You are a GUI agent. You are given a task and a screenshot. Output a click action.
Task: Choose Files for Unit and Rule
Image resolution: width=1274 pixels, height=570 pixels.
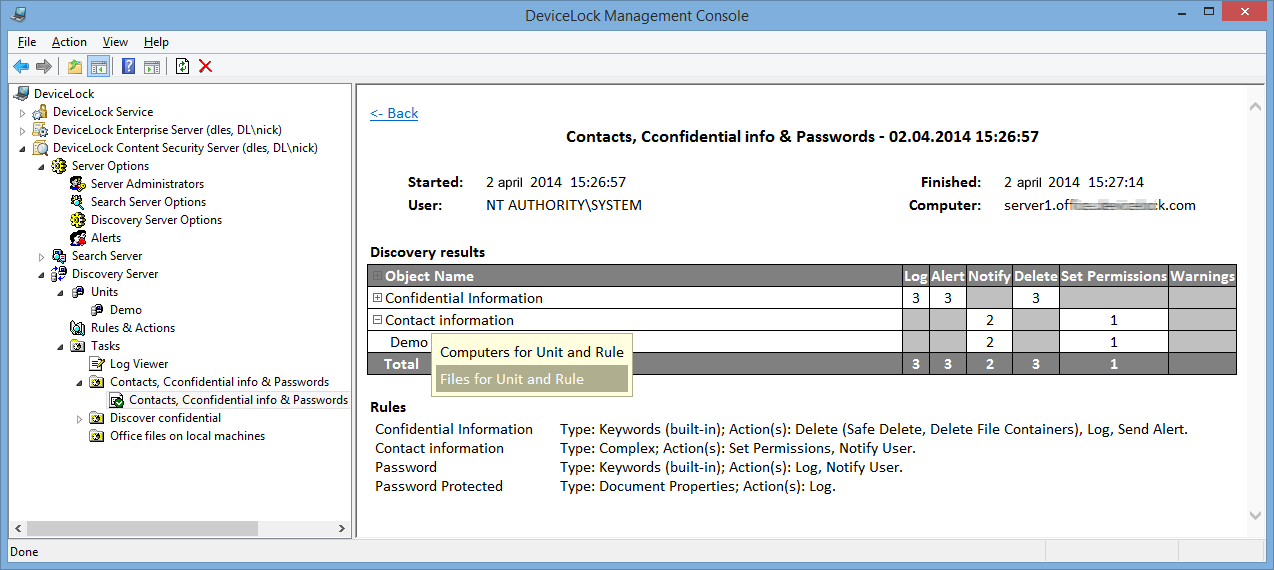click(532, 379)
